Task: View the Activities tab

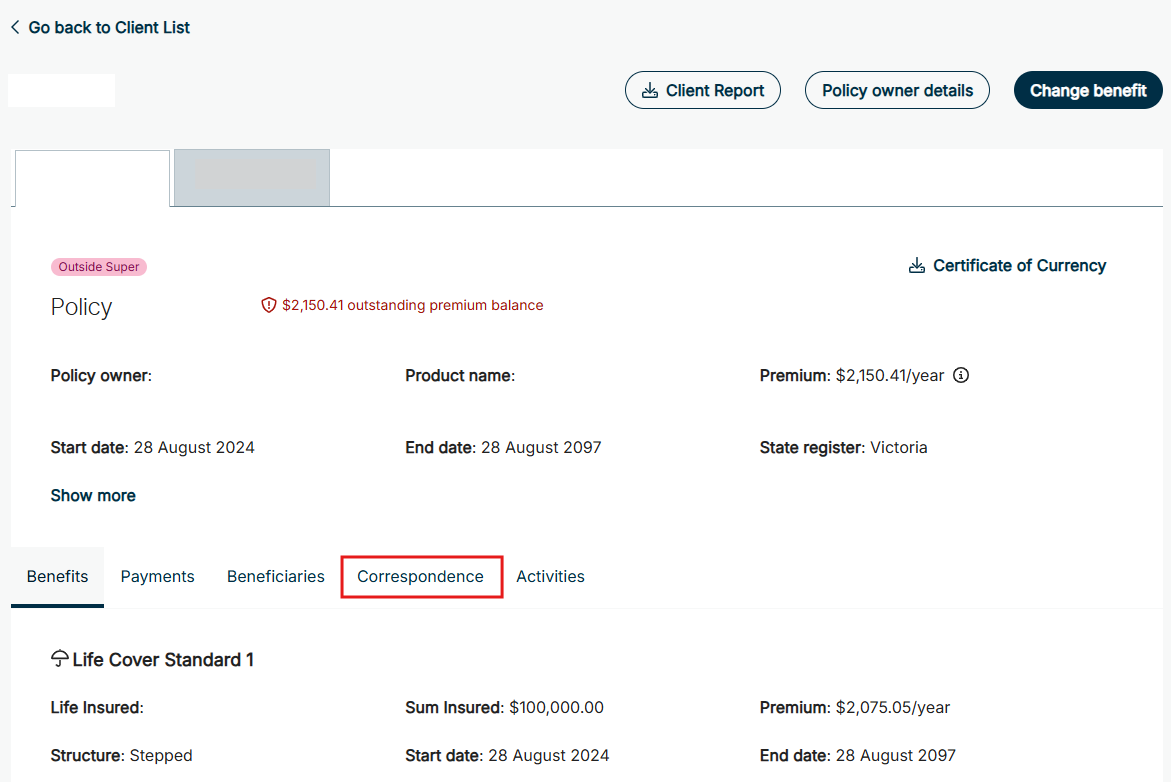Action: (x=550, y=577)
